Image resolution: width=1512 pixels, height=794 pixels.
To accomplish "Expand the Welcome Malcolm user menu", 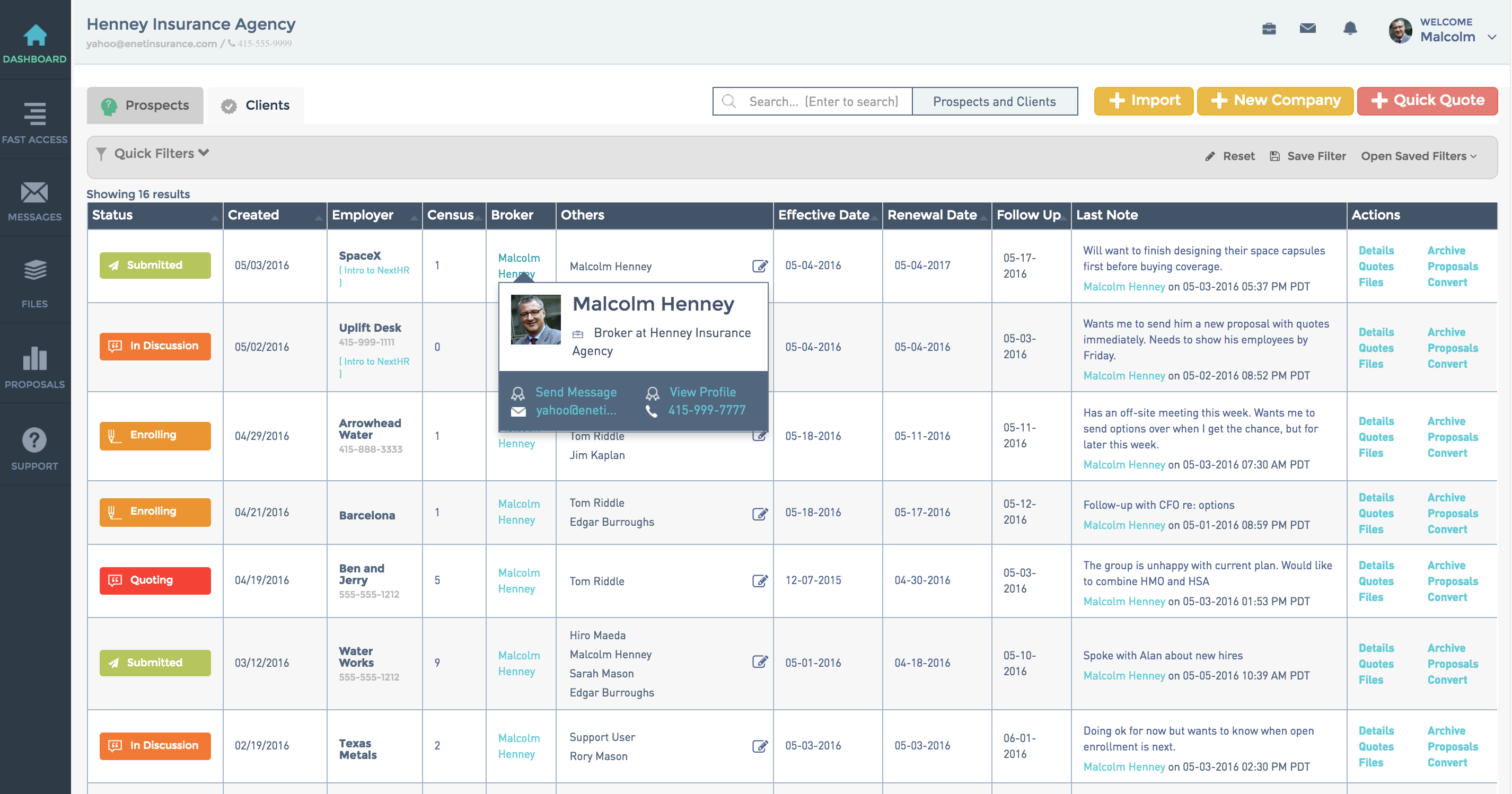I will pos(1491,37).
